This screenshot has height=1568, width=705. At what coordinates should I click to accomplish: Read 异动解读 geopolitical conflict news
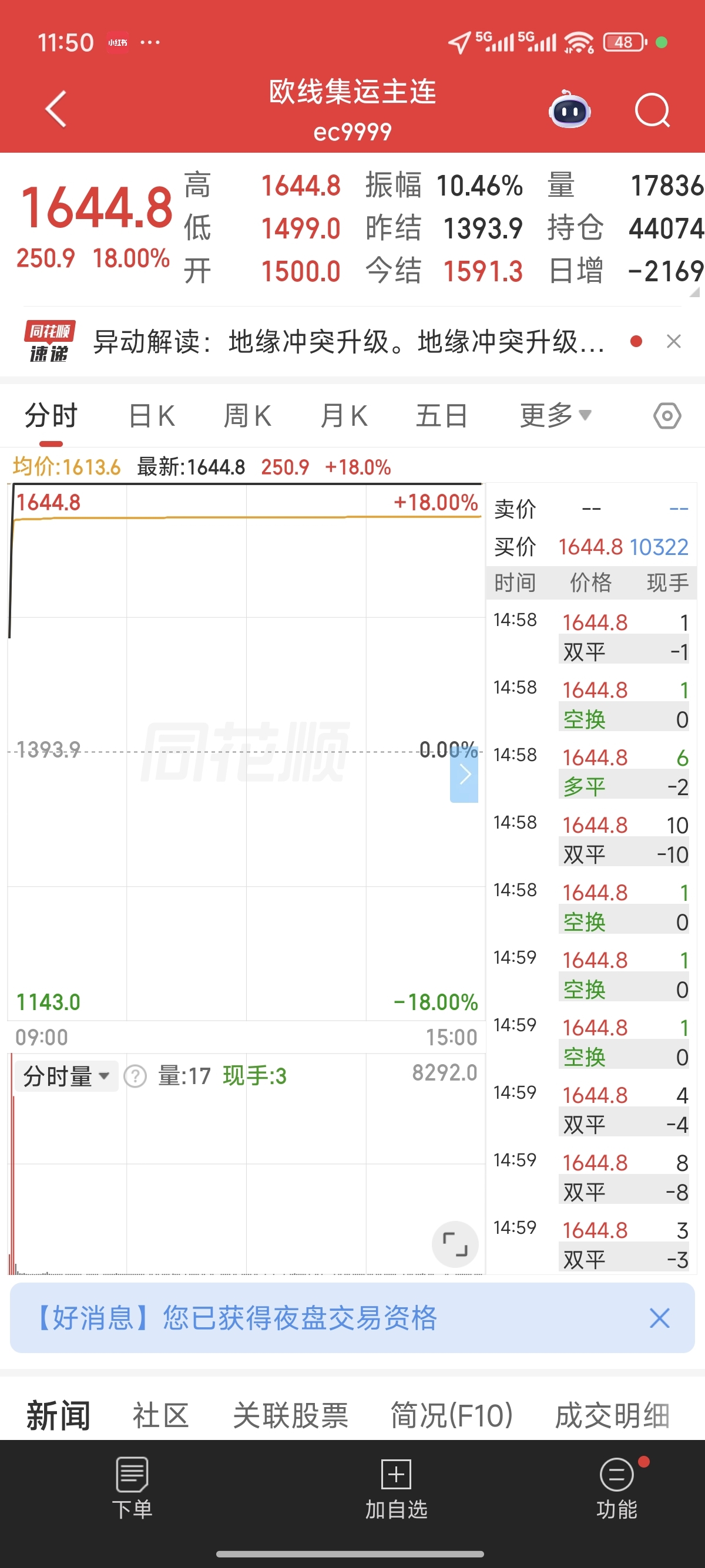click(349, 341)
